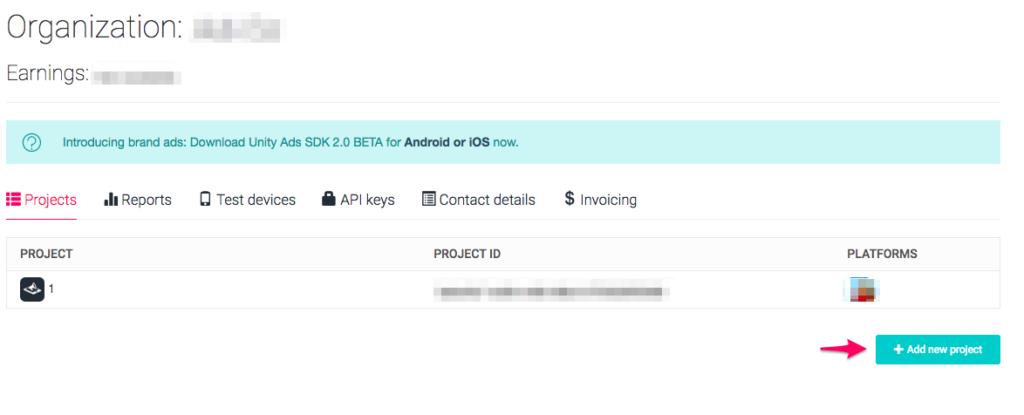Click the PROJECT column header

pos(46,254)
